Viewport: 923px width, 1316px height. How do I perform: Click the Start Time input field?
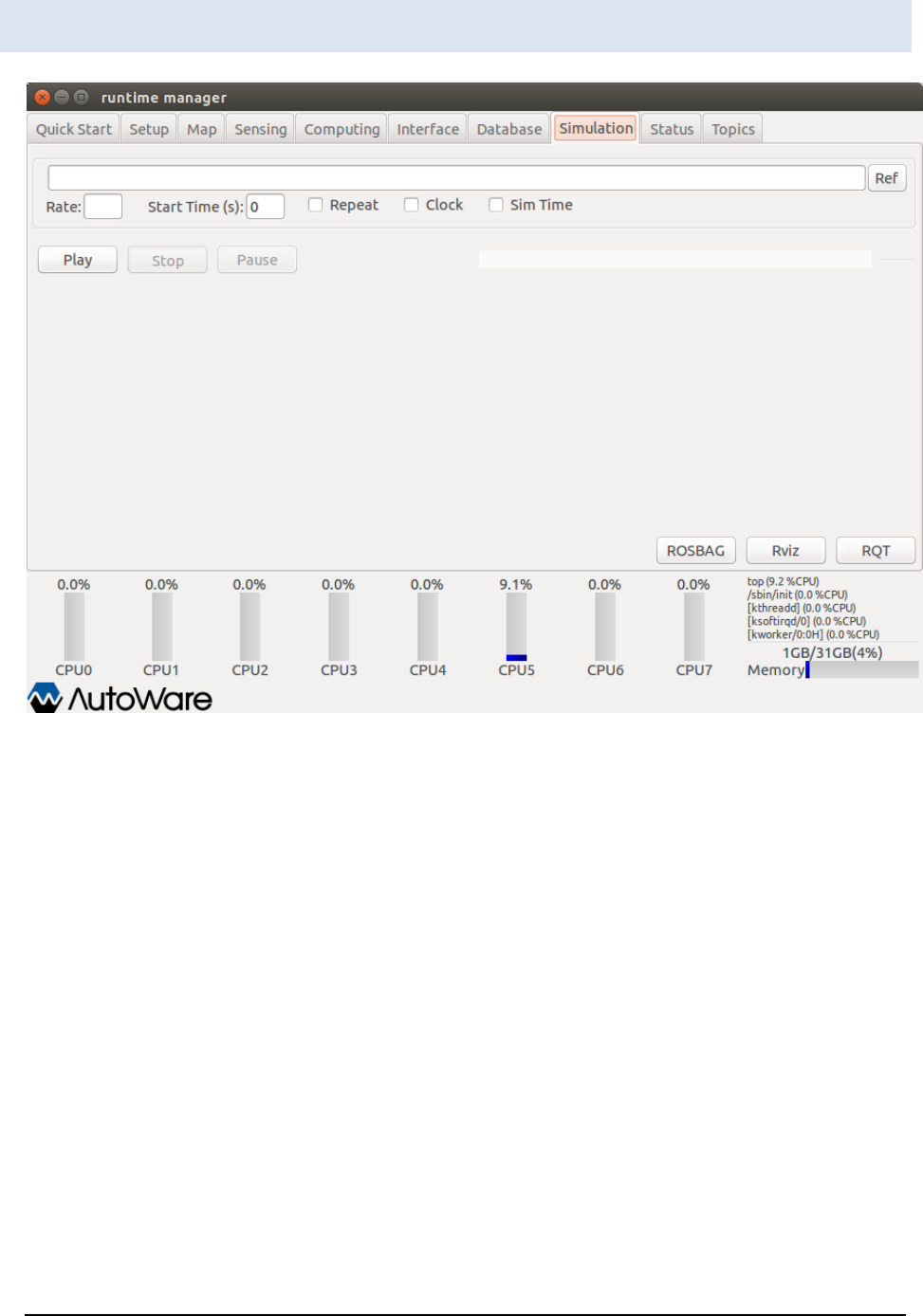click(266, 207)
